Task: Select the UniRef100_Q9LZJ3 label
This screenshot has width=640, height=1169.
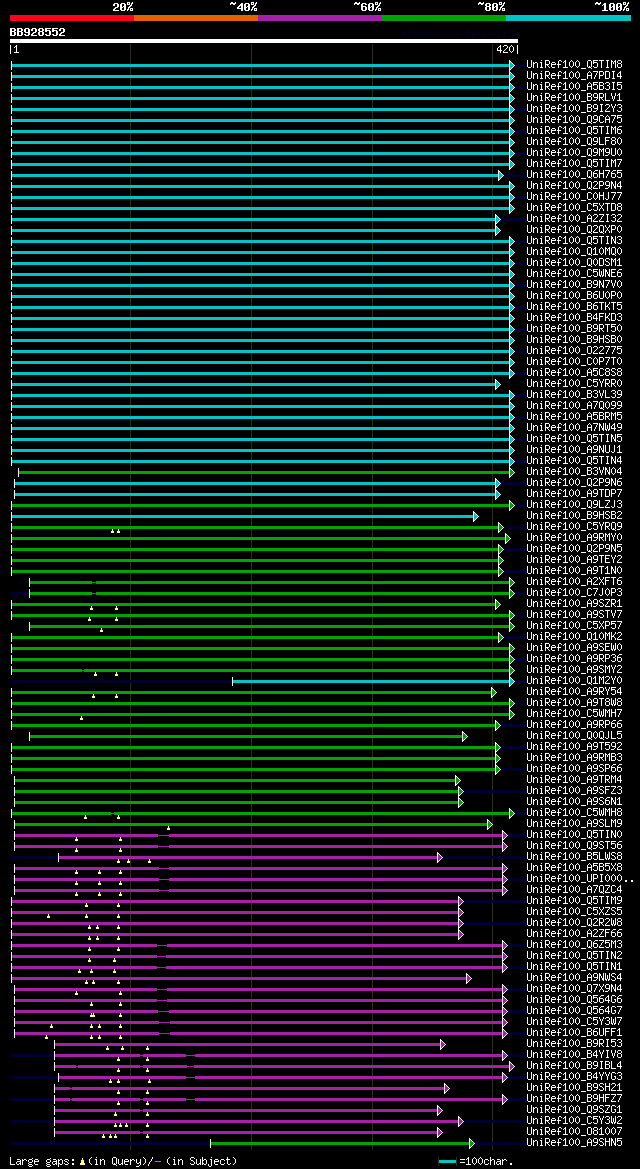Action: pyautogui.click(x=574, y=505)
